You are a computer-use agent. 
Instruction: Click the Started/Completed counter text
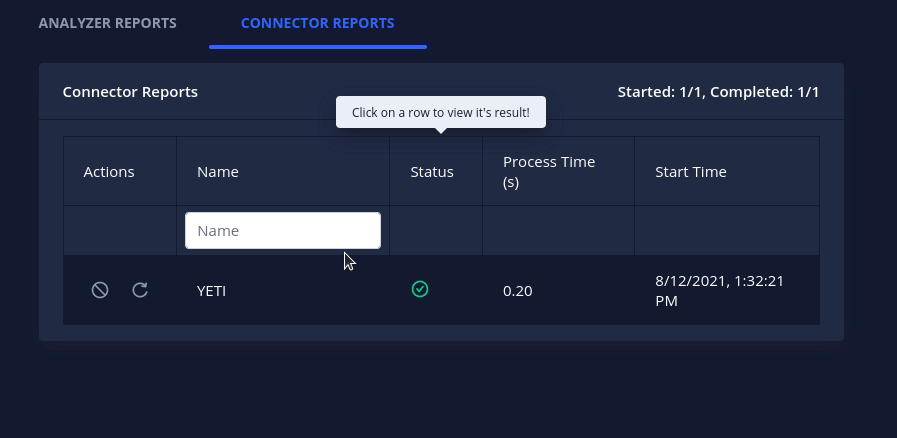pyautogui.click(x=718, y=92)
